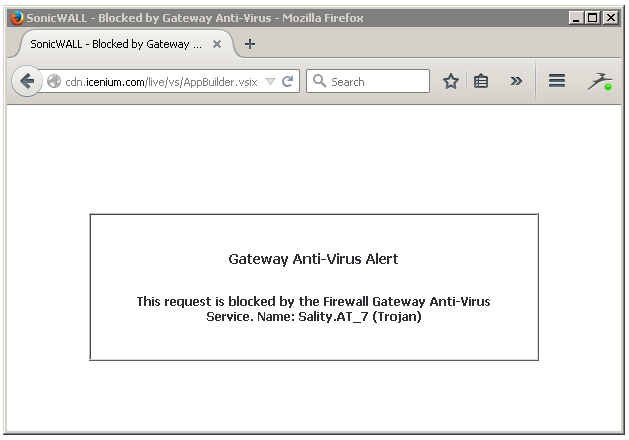Click the extension icon with green dot
The height and width of the screenshot is (440, 629).
click(x=600, y=81)
